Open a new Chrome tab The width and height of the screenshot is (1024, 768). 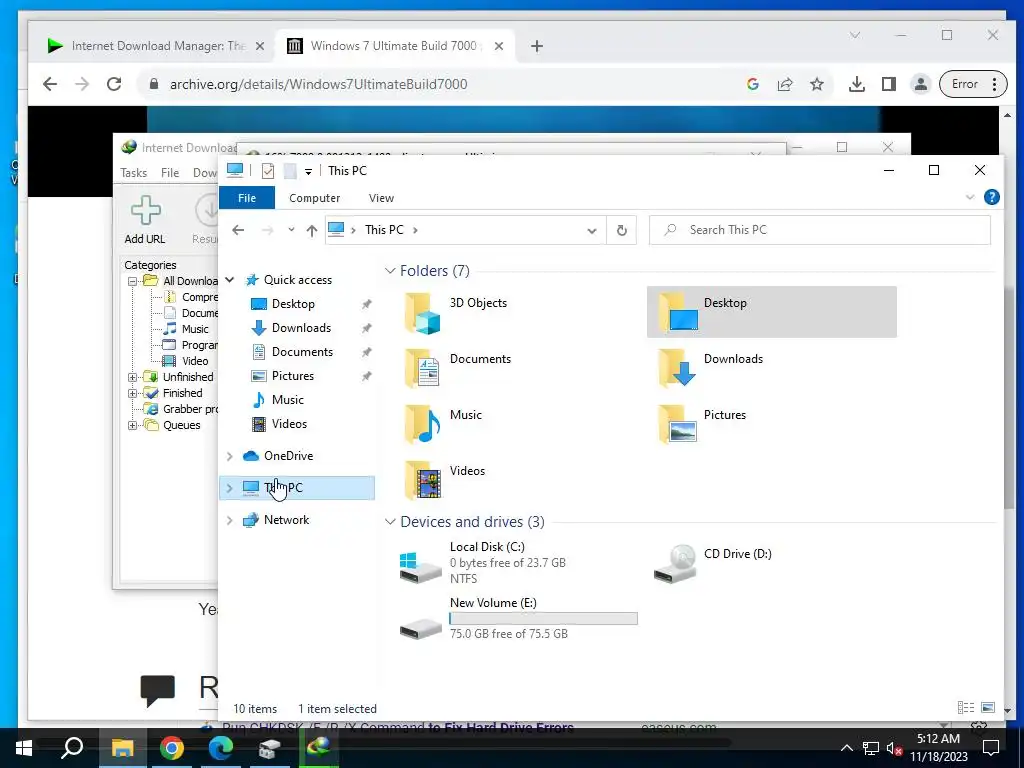[x=537, y=46]
